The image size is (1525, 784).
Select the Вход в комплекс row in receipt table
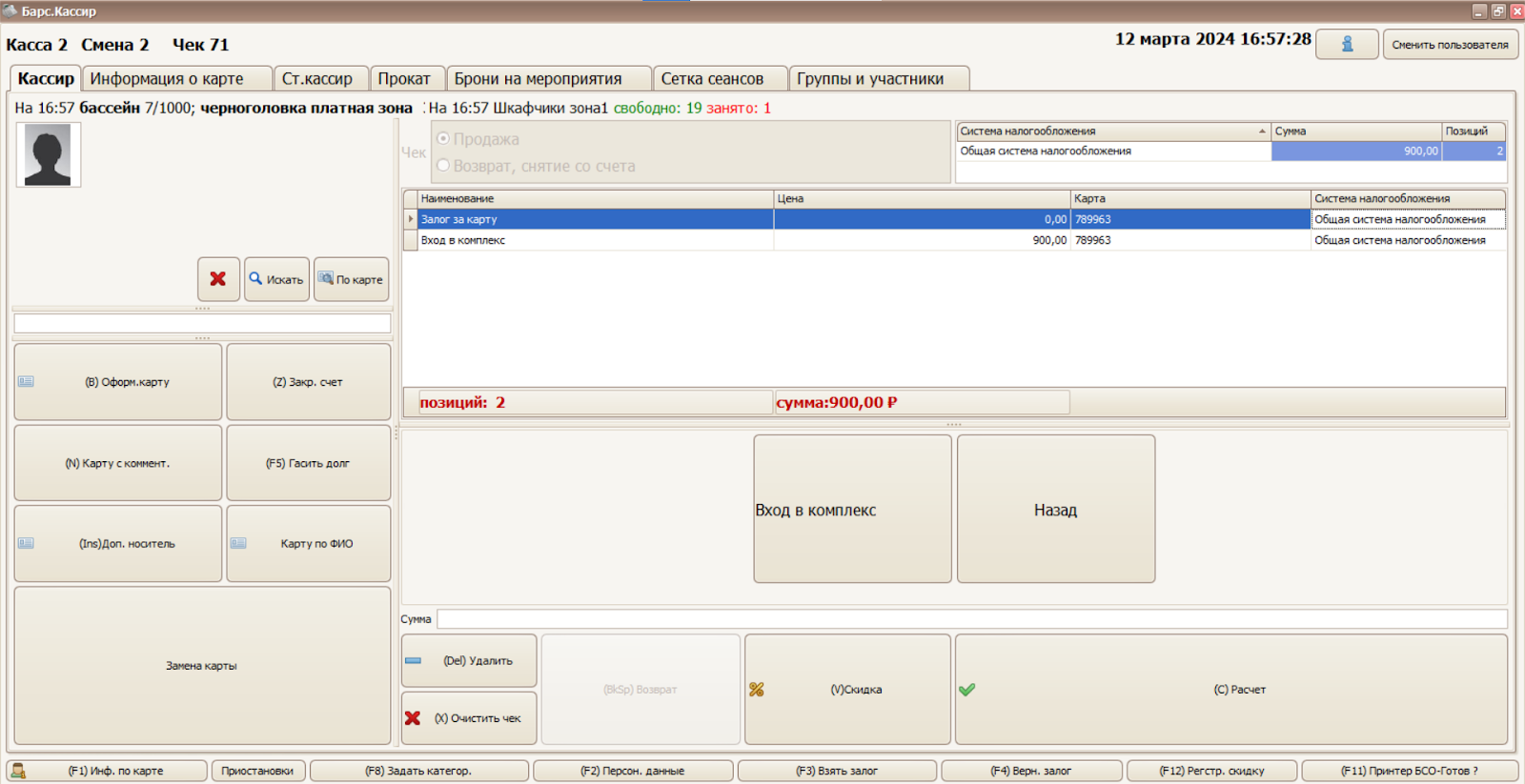coord(954,240)
